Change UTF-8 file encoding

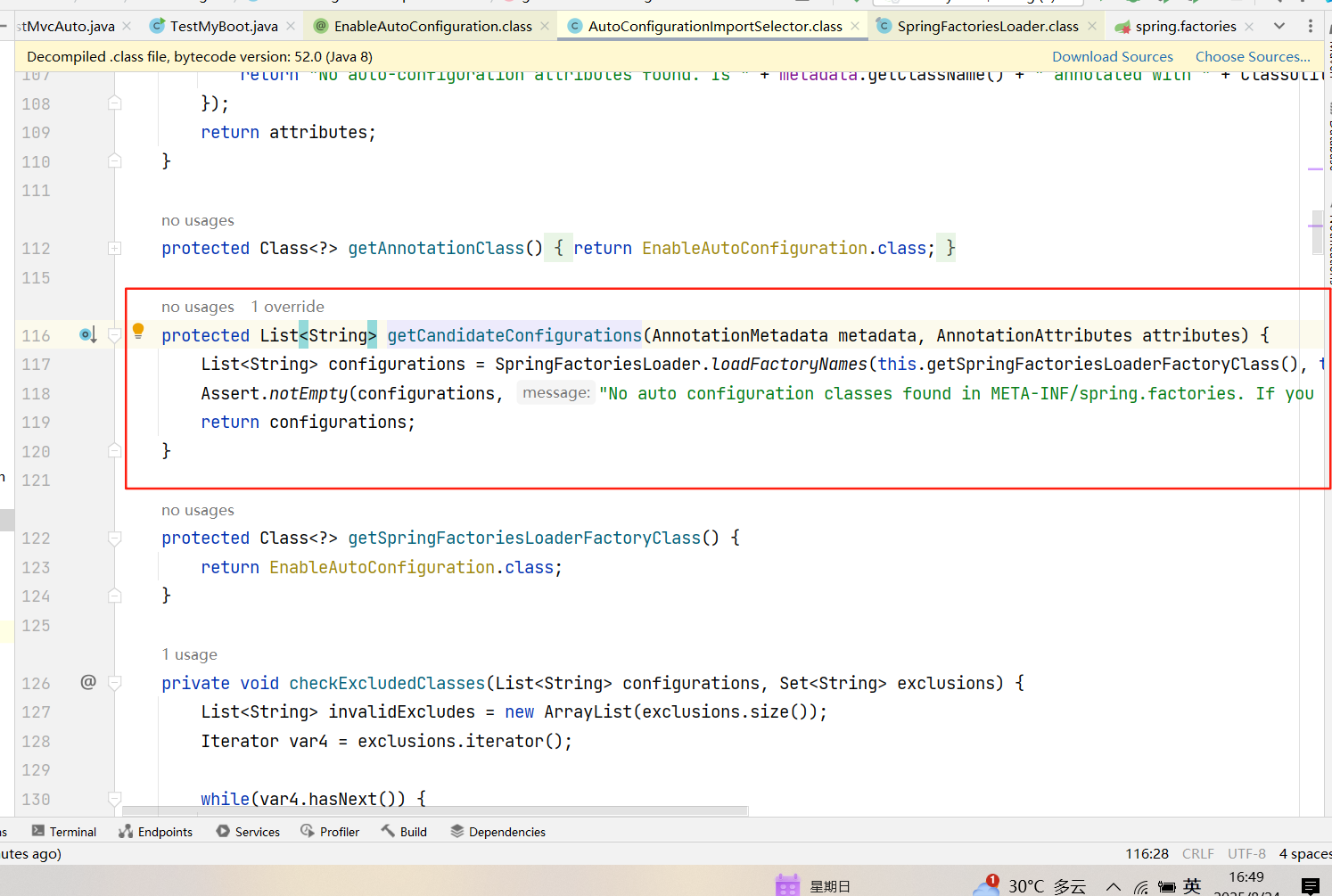tap(1246, 854)
